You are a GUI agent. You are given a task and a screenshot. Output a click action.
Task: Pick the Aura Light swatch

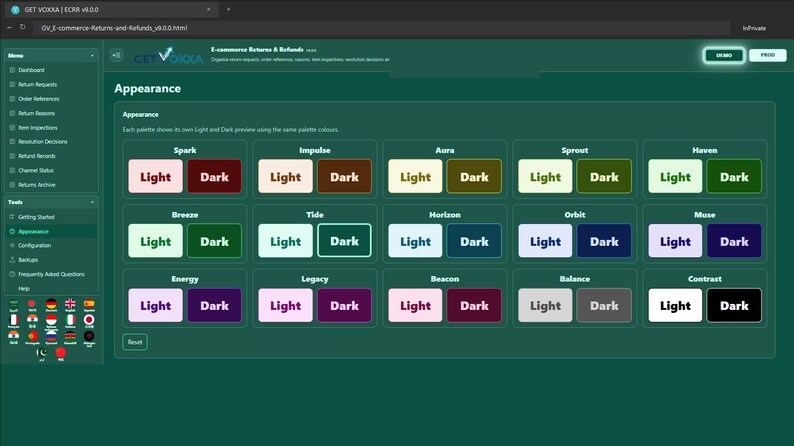click(x=415, y=177)
